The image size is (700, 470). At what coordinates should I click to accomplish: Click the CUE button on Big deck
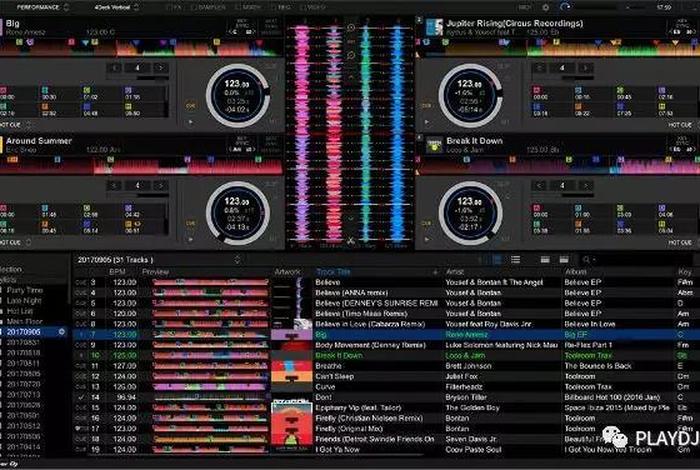pos(191,106)
